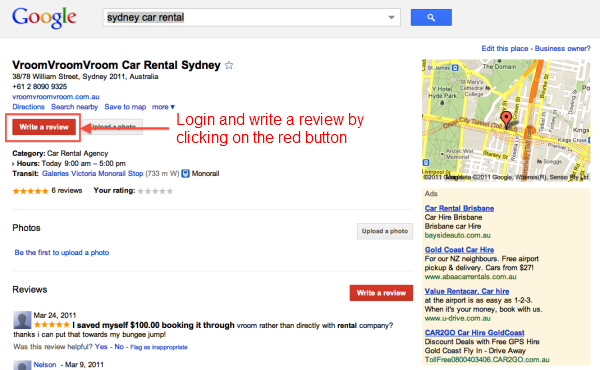Open reviewer Nelson's profile link

pos(45,365)
